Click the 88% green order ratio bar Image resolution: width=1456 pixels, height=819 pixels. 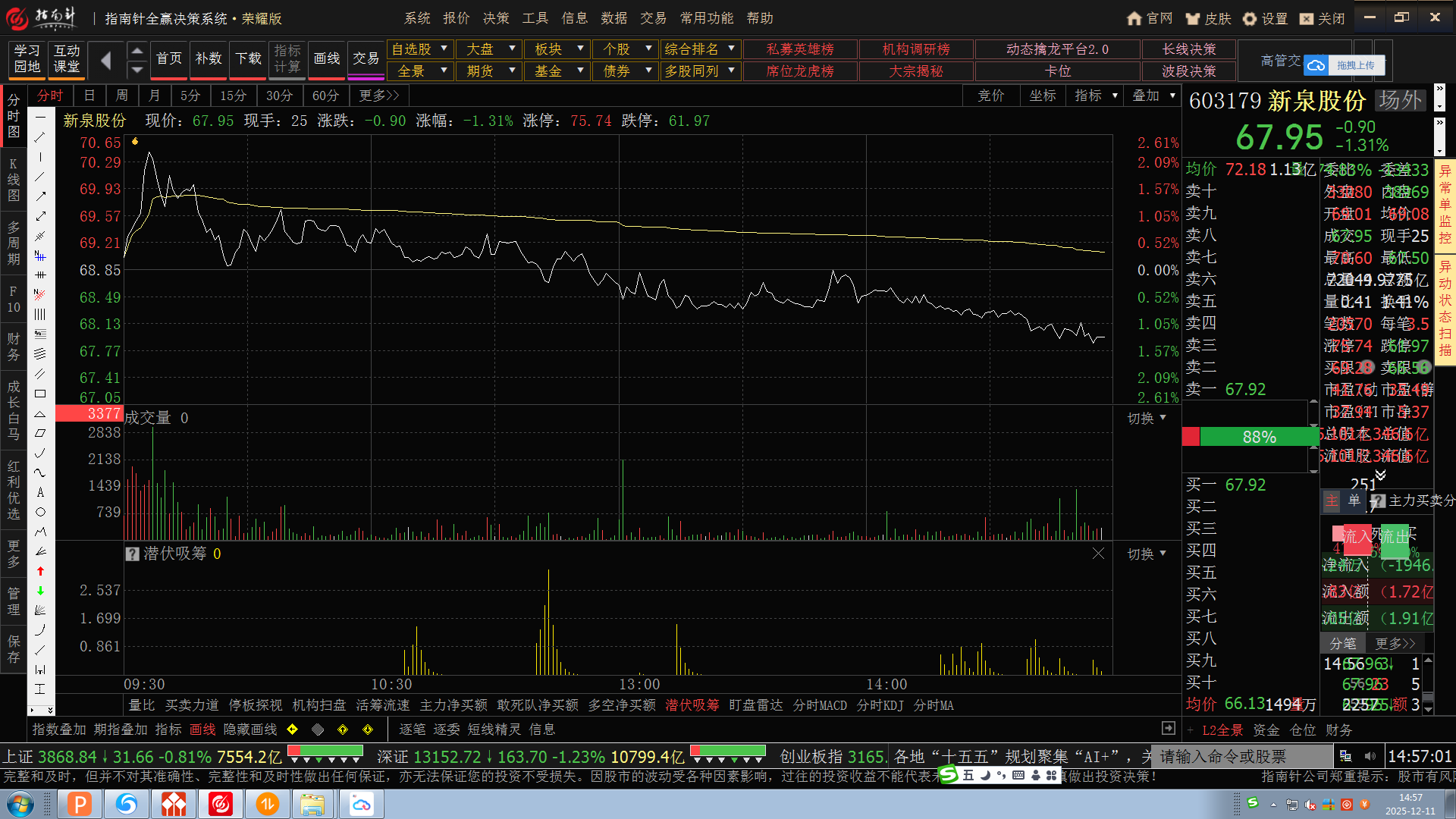coord(1259,437)
